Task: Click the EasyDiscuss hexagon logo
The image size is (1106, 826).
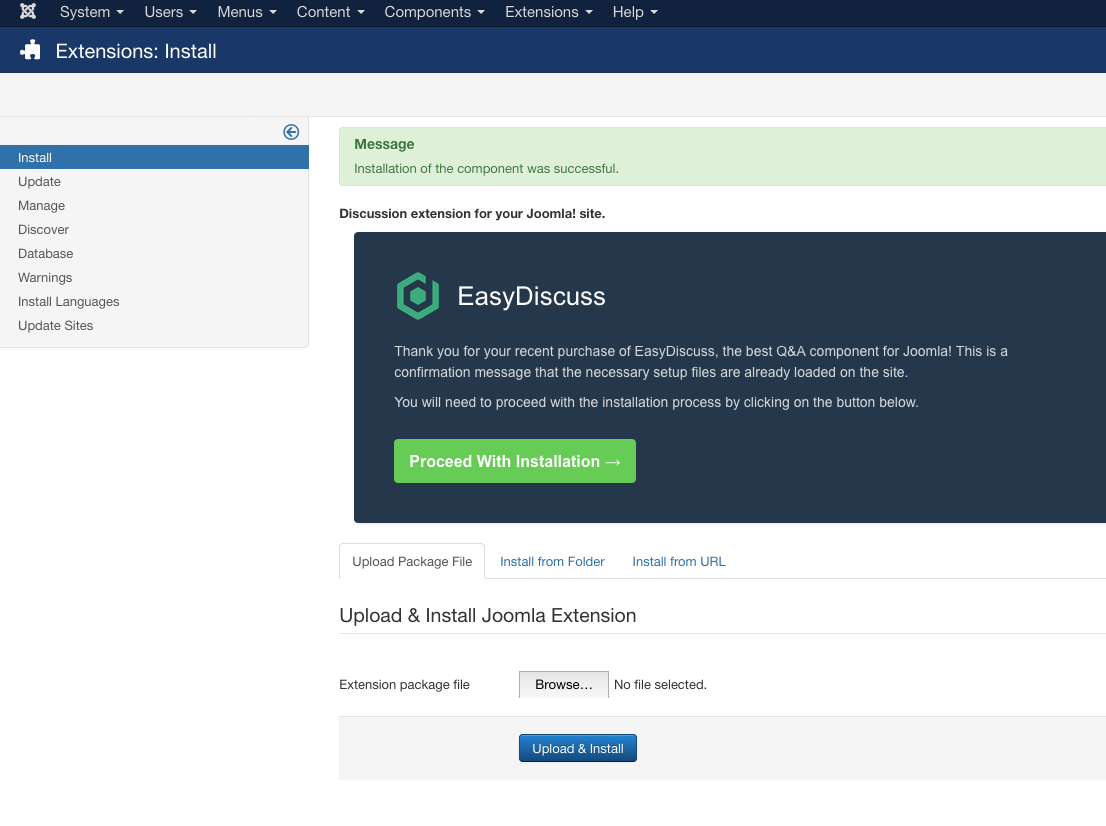Action: pyautogui.click(x=418, y=296)
